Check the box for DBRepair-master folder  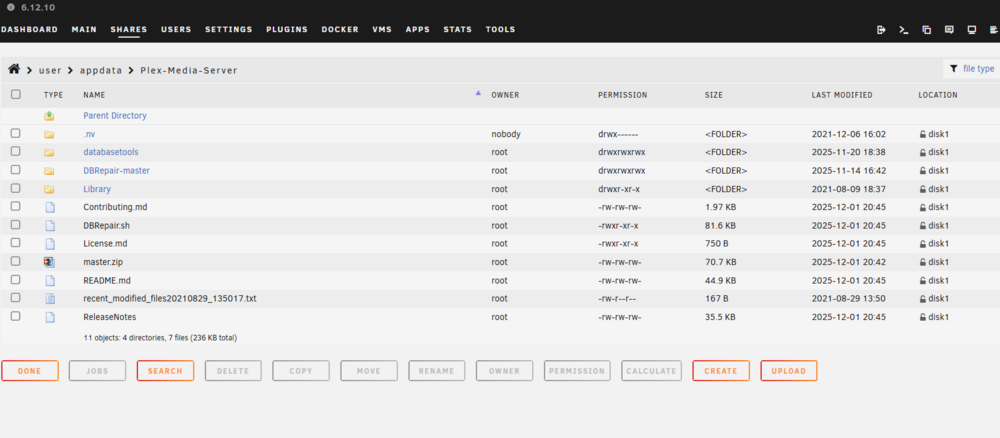16,170
